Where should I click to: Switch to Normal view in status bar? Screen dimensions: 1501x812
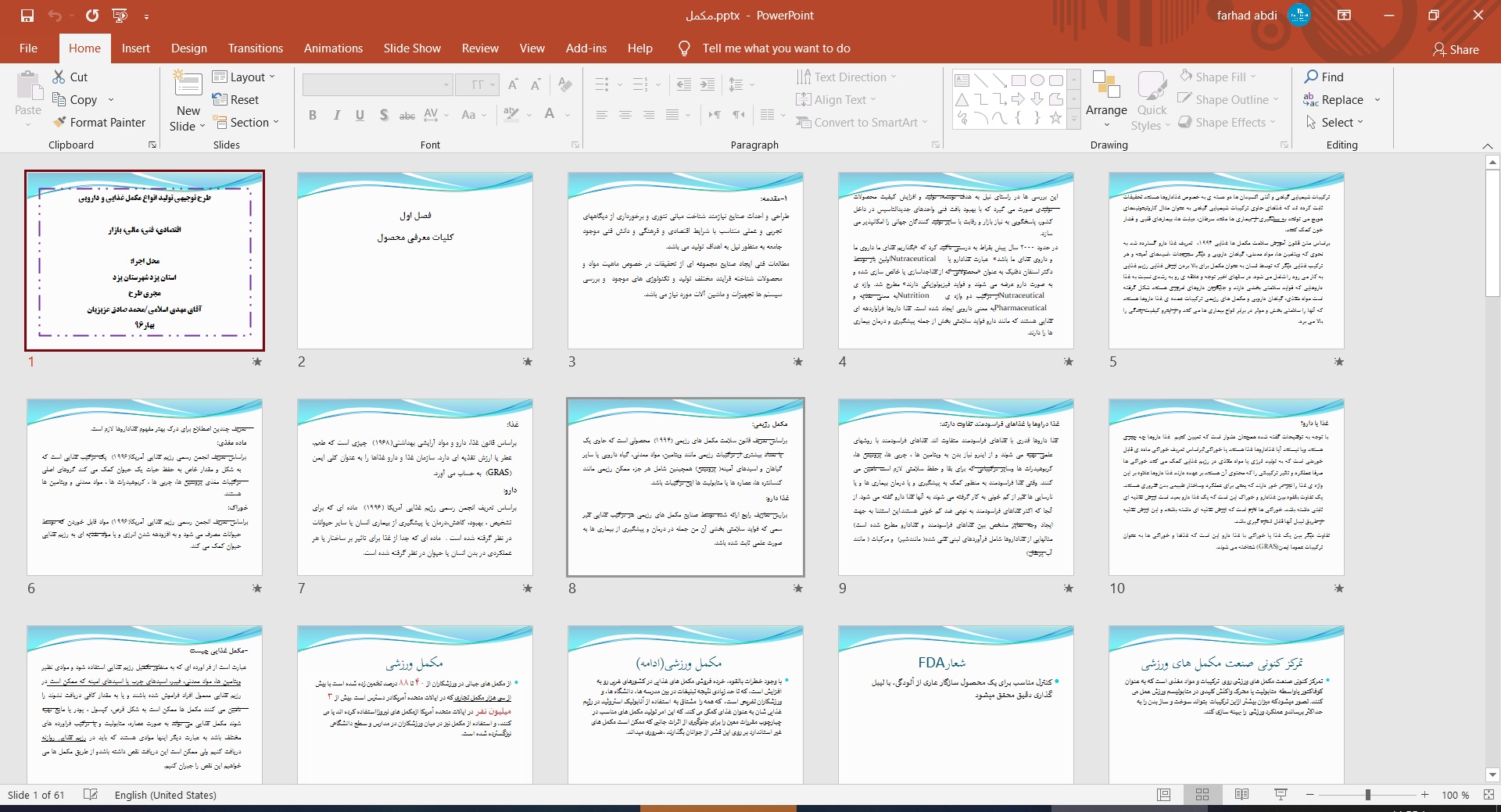pos(1164,795)
